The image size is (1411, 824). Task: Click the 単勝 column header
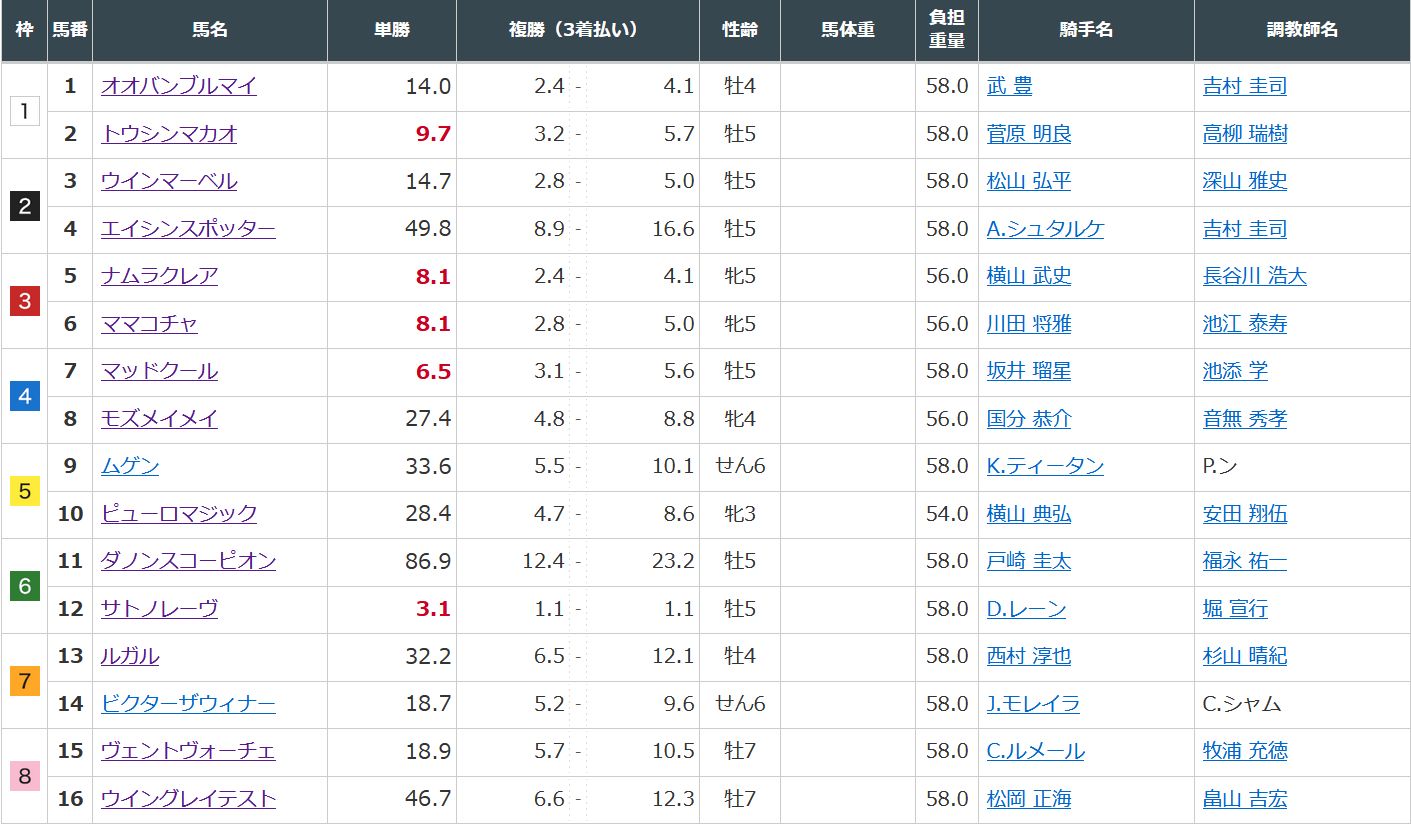tap(391, 30)
